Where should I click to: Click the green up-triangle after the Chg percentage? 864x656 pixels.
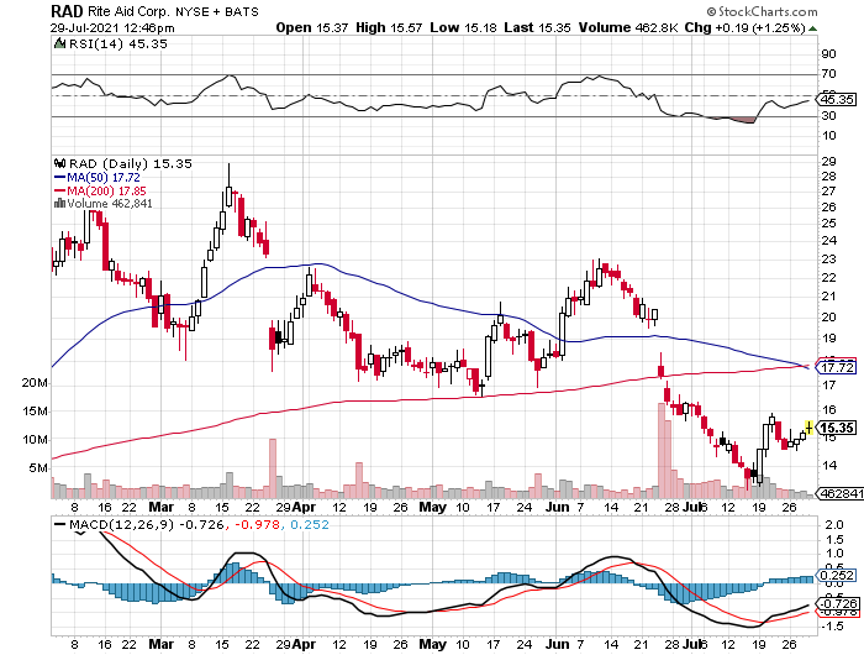click(x=813, y=28)
